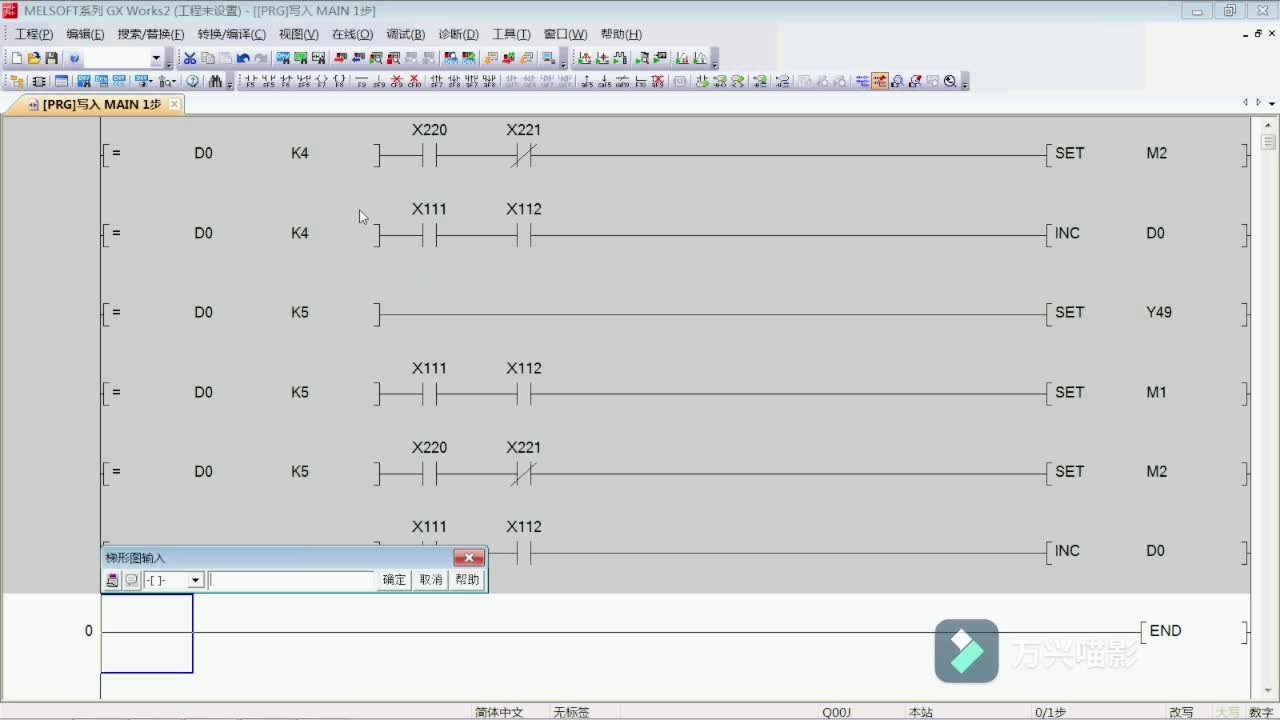The image size is (1280, 720).
Task: Click the Help question mark icon
Action: (74, 59)
